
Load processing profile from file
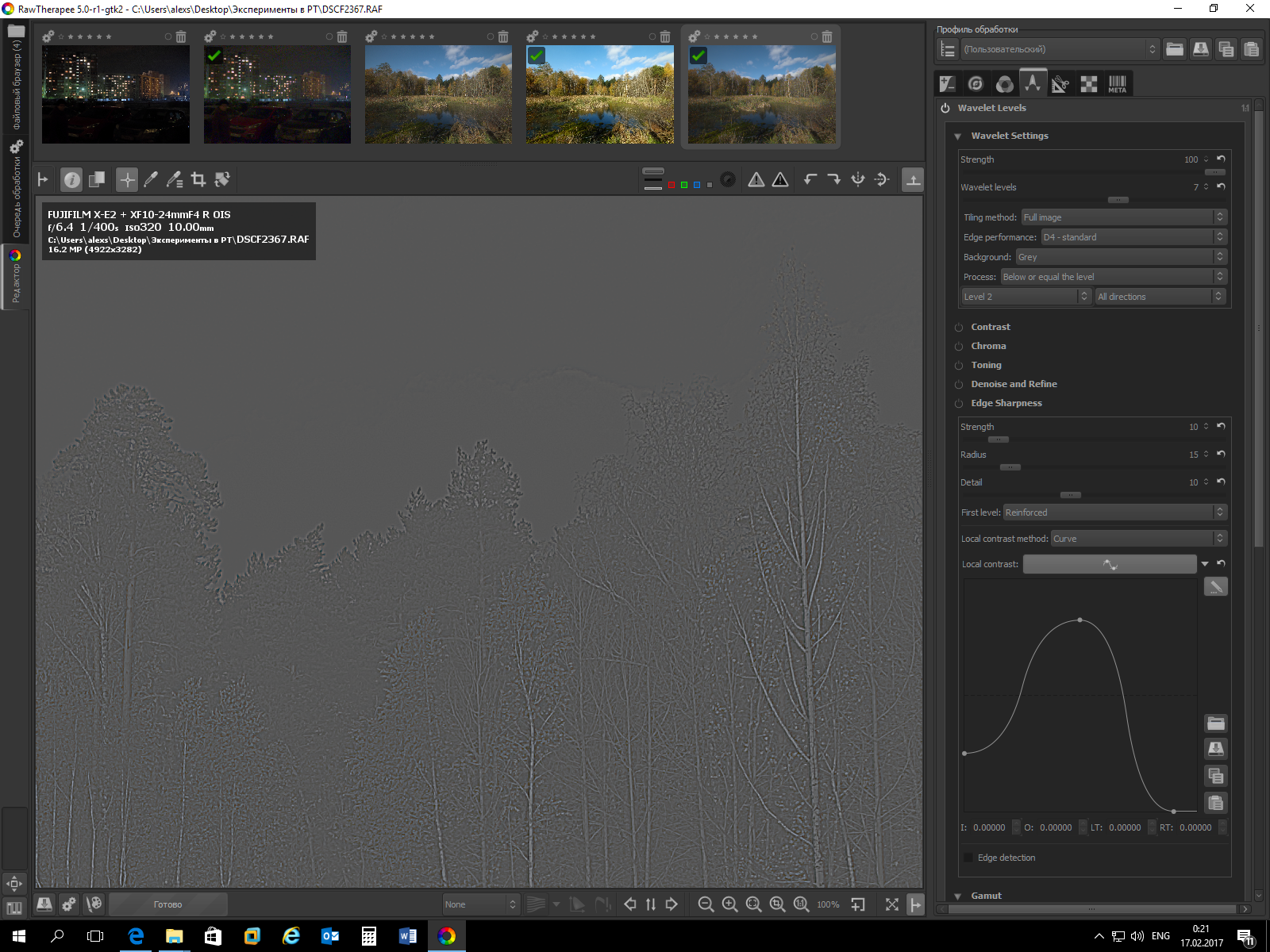tap(1175, 49)
